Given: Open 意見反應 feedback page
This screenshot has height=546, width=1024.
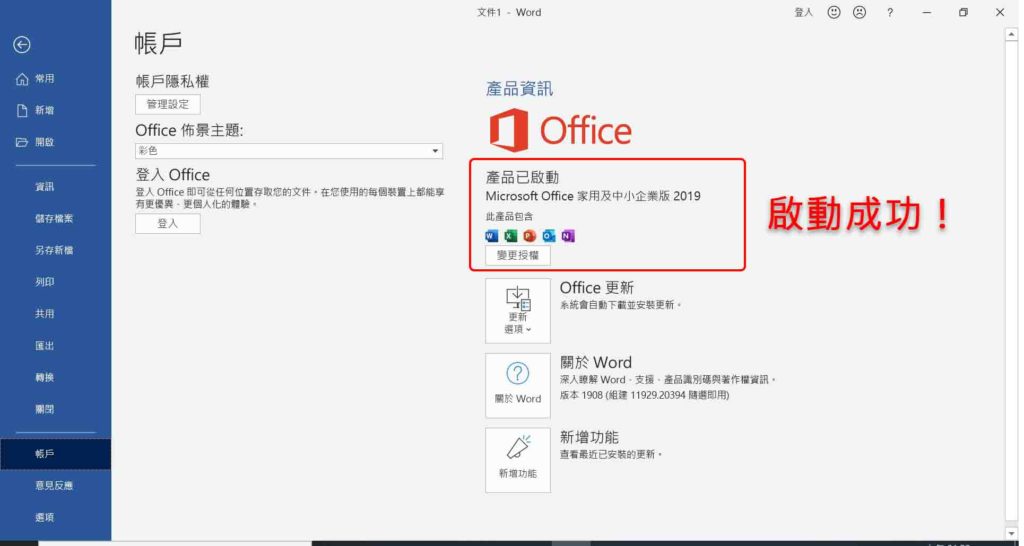Looking at the screenshot, I should point(54,485).
